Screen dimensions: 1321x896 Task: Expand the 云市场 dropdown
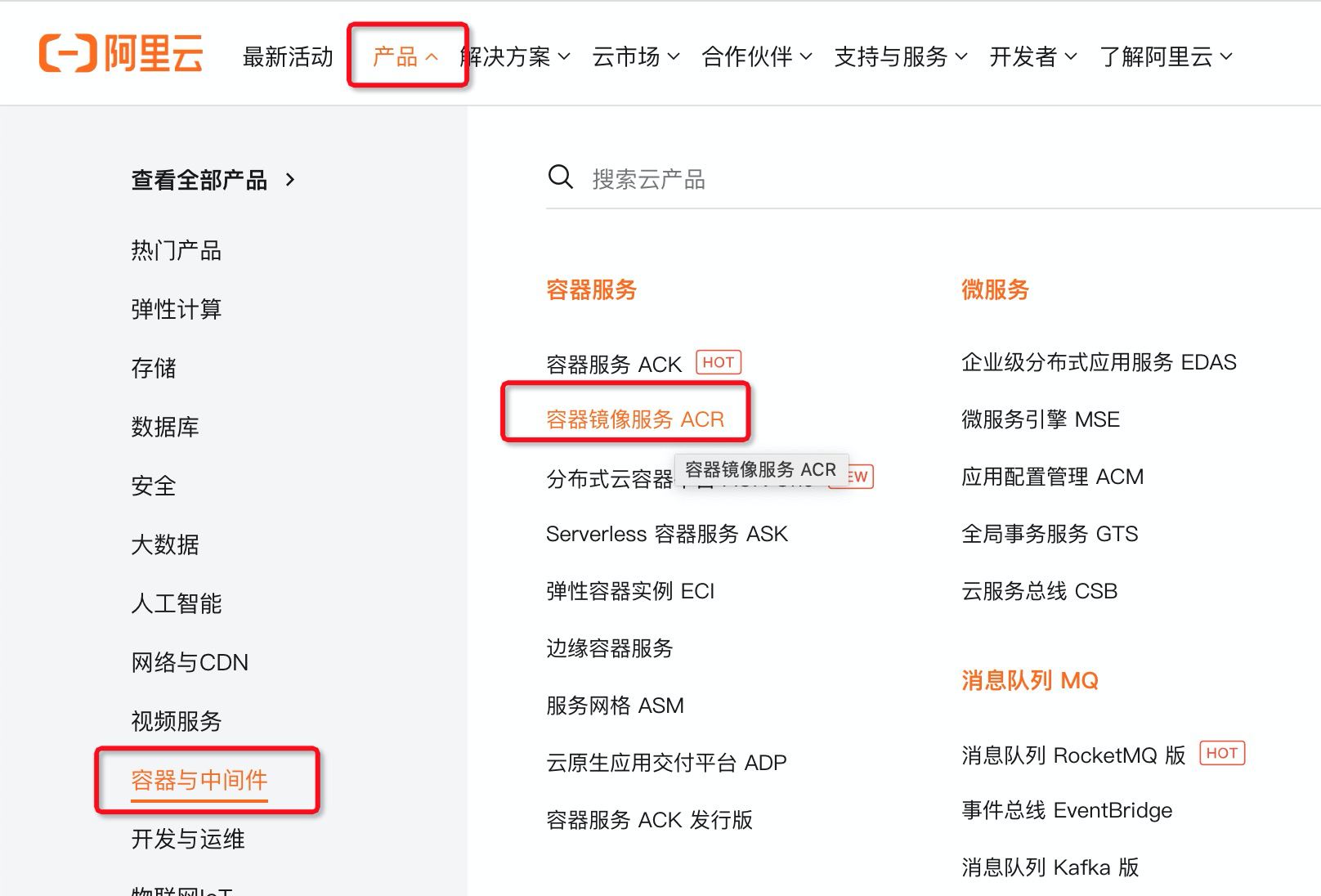tap(636, 56)
